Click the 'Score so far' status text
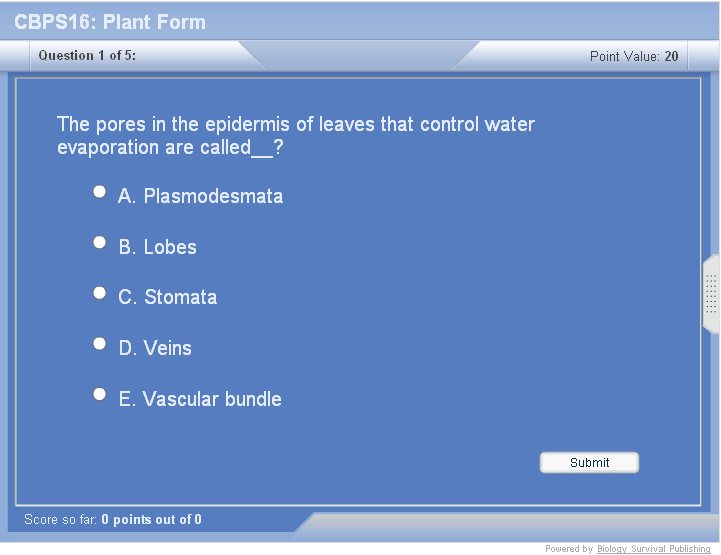Image resolution: width=721 pixels, height=555 pixels. click(112, 519)
